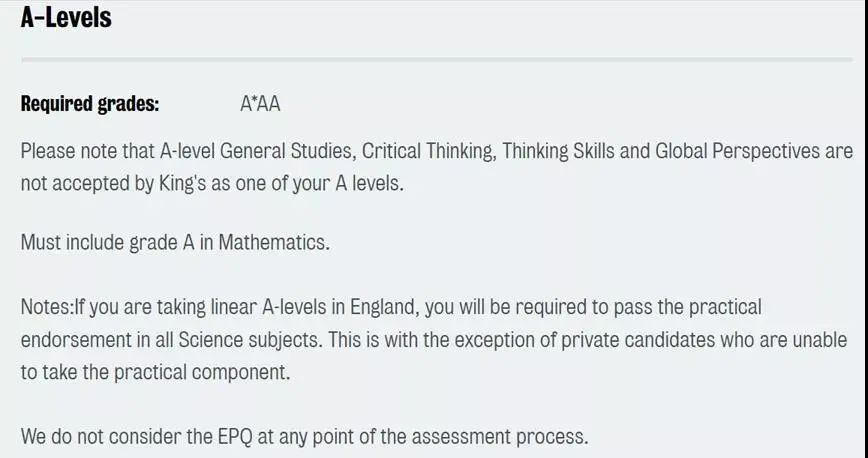The image size is (868, 458).
Task: Click the Notes: label
Action: pos(47,306)
